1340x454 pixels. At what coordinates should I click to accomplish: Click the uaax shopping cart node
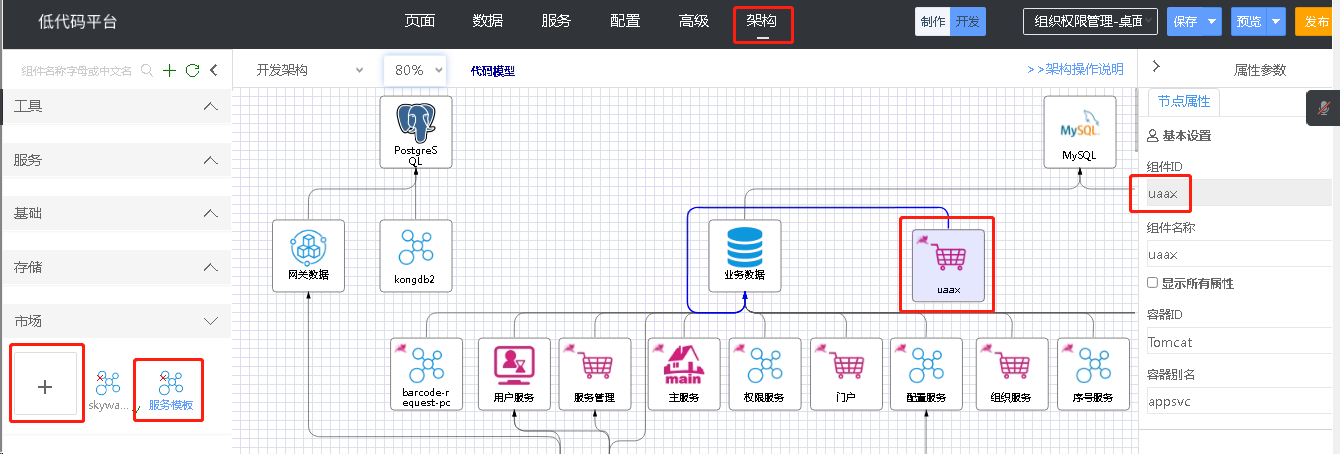948,265
